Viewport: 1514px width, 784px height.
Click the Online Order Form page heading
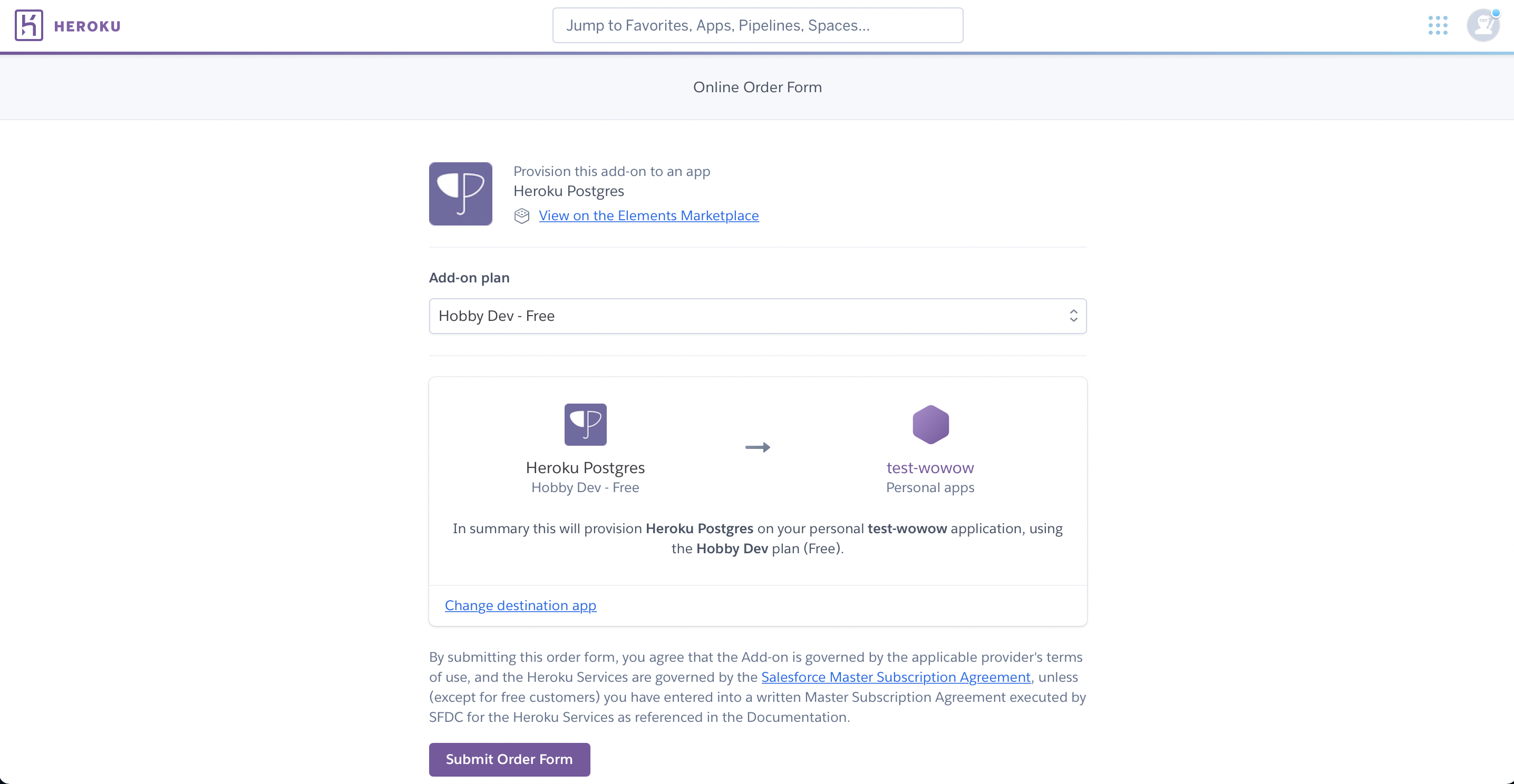pyautogui.click(x=757, y=87)
